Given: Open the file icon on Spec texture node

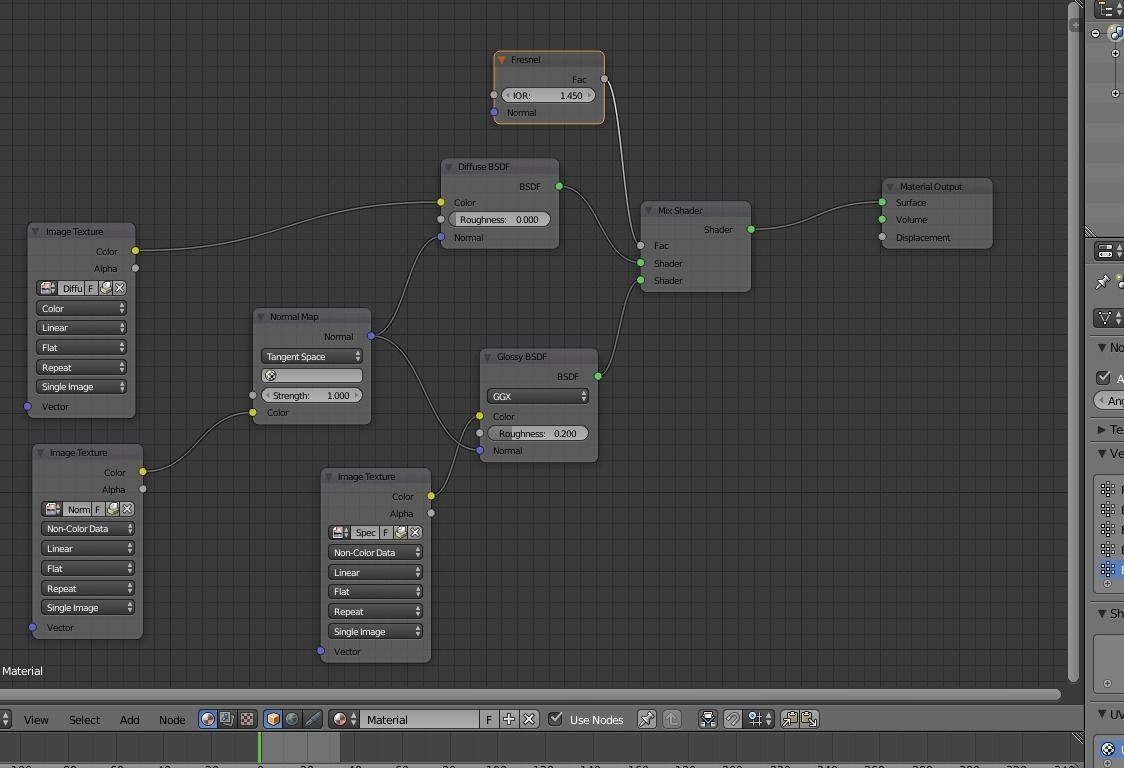Looking at the screenshot, I should tap(401, 533).
